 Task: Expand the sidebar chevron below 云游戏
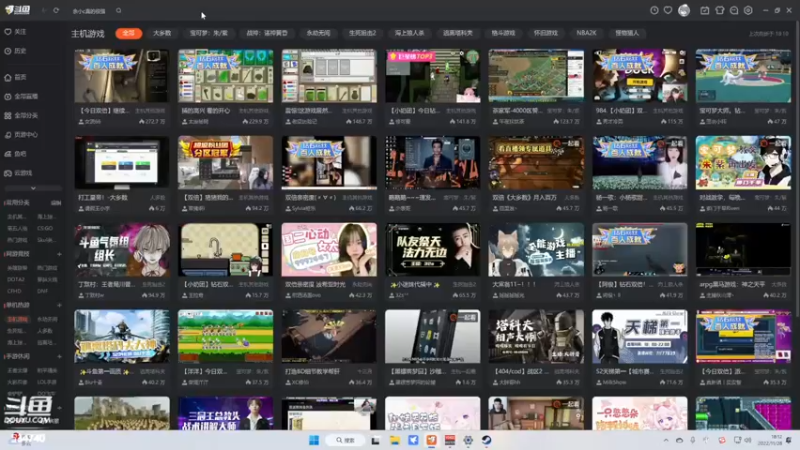(33, 188)
